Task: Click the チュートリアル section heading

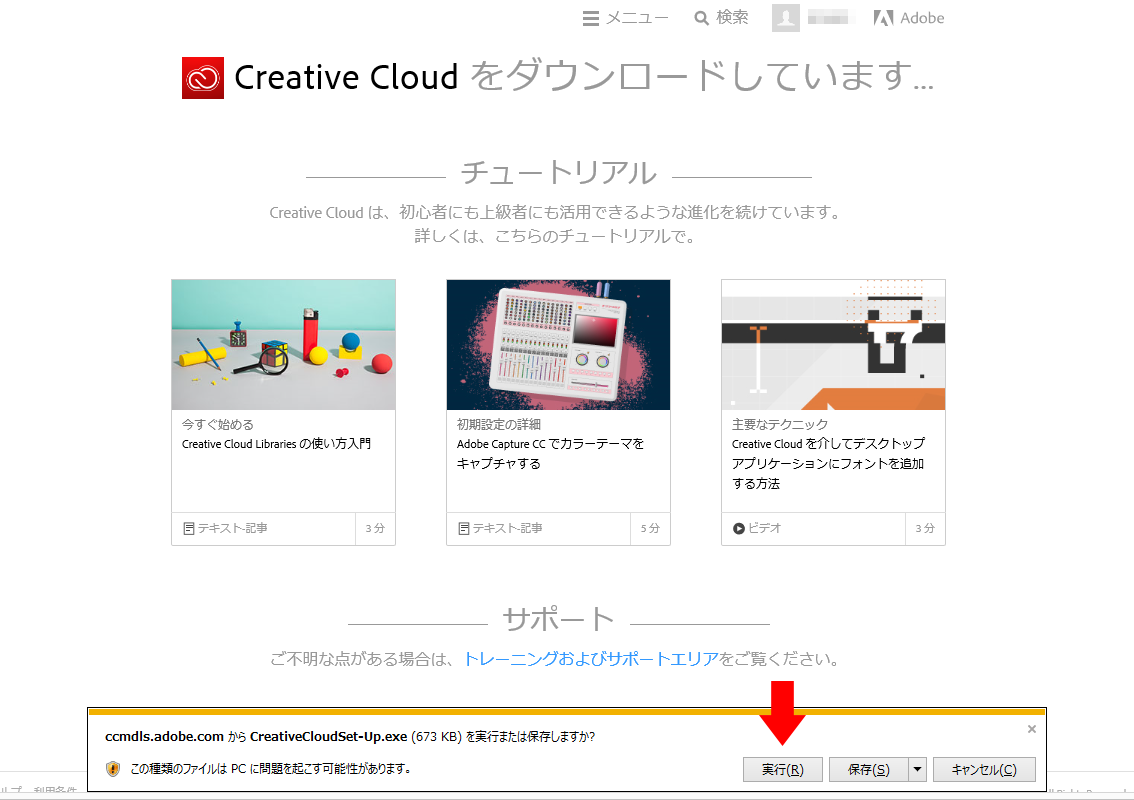Action: coord(558,174)
